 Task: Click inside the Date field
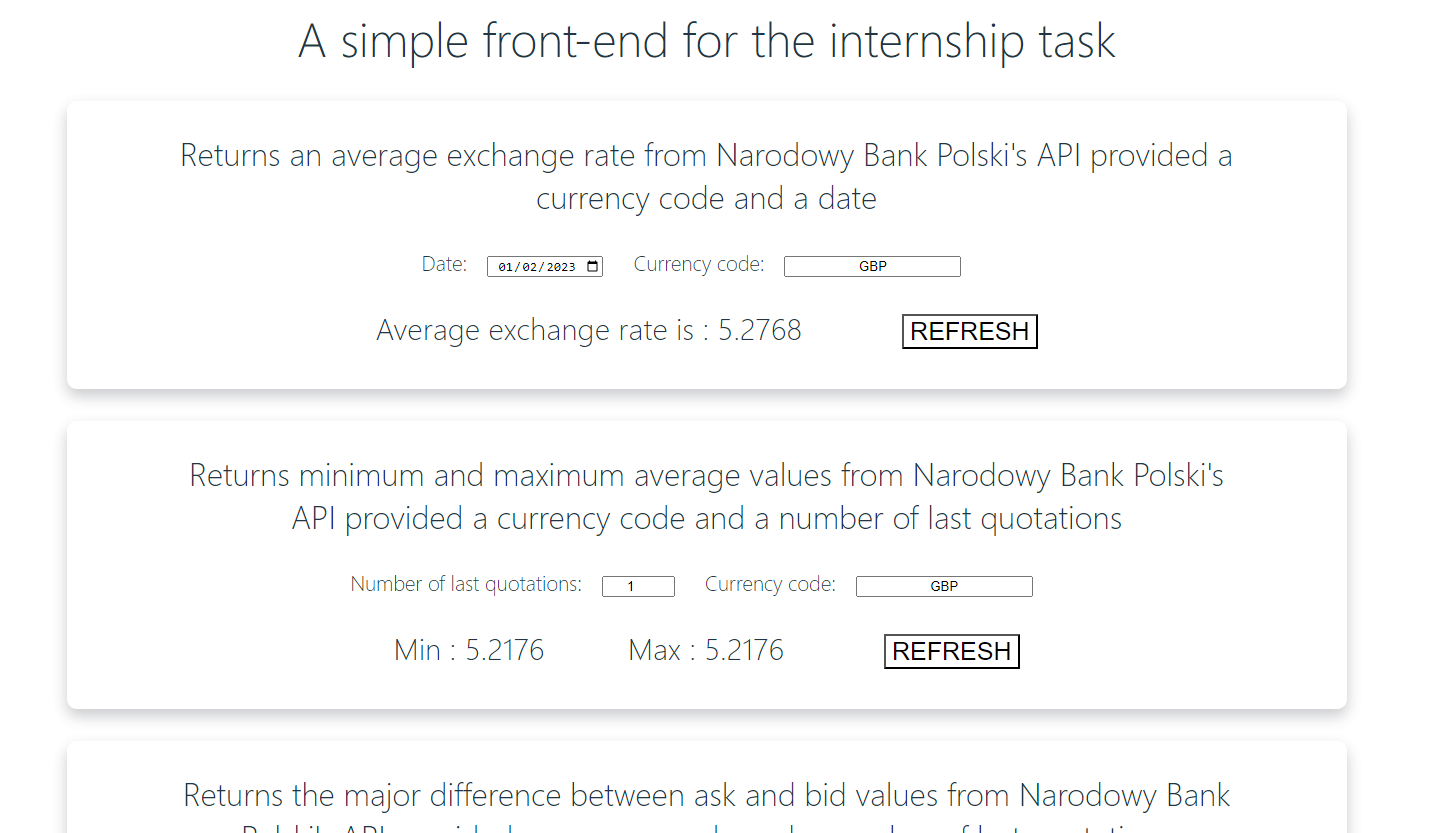tap(535, 266)
